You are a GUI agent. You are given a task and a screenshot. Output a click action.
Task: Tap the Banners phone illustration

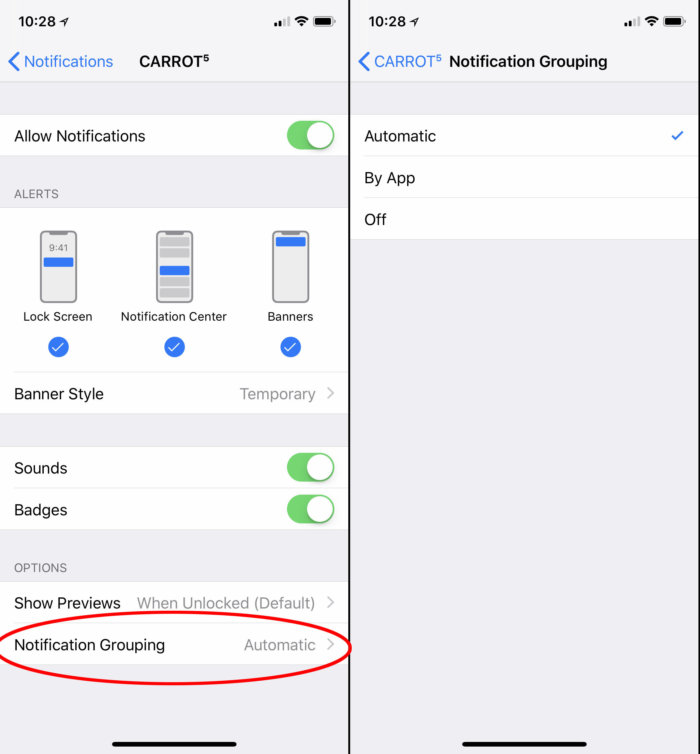tap(290, 267)
